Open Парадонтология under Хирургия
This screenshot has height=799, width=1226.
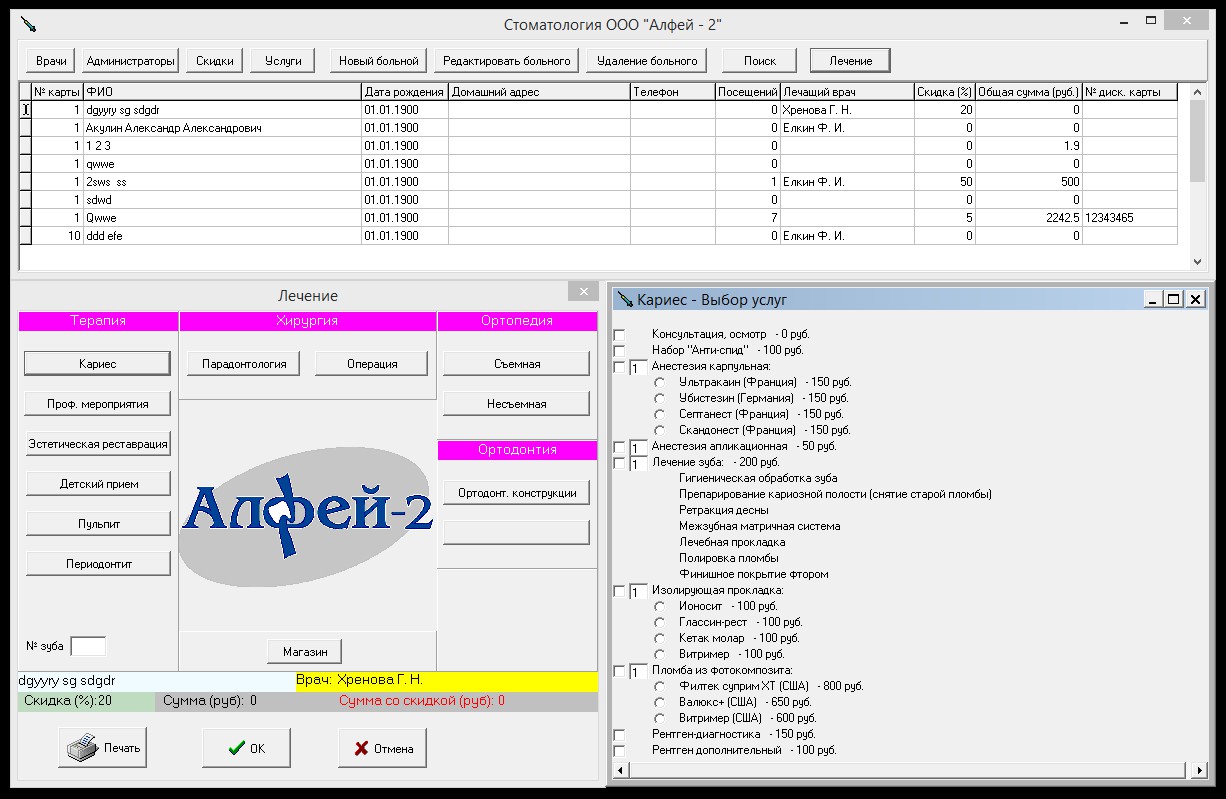244,364
